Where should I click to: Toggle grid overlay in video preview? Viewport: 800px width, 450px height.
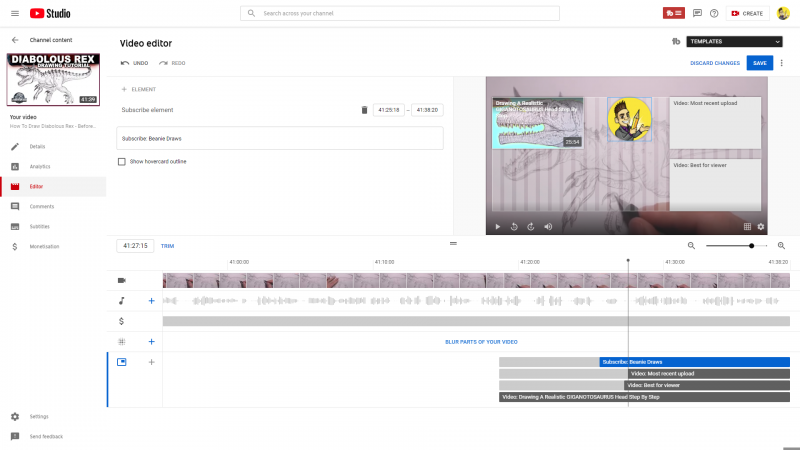point(747,226)
